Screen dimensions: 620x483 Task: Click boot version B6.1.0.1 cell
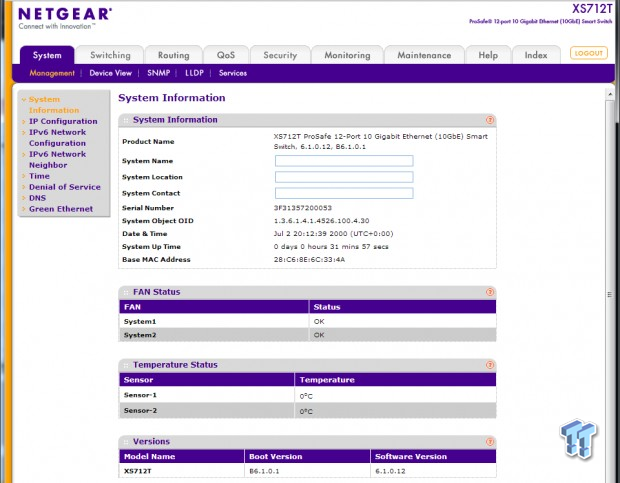pyautogui.click(x=307, y=471)
